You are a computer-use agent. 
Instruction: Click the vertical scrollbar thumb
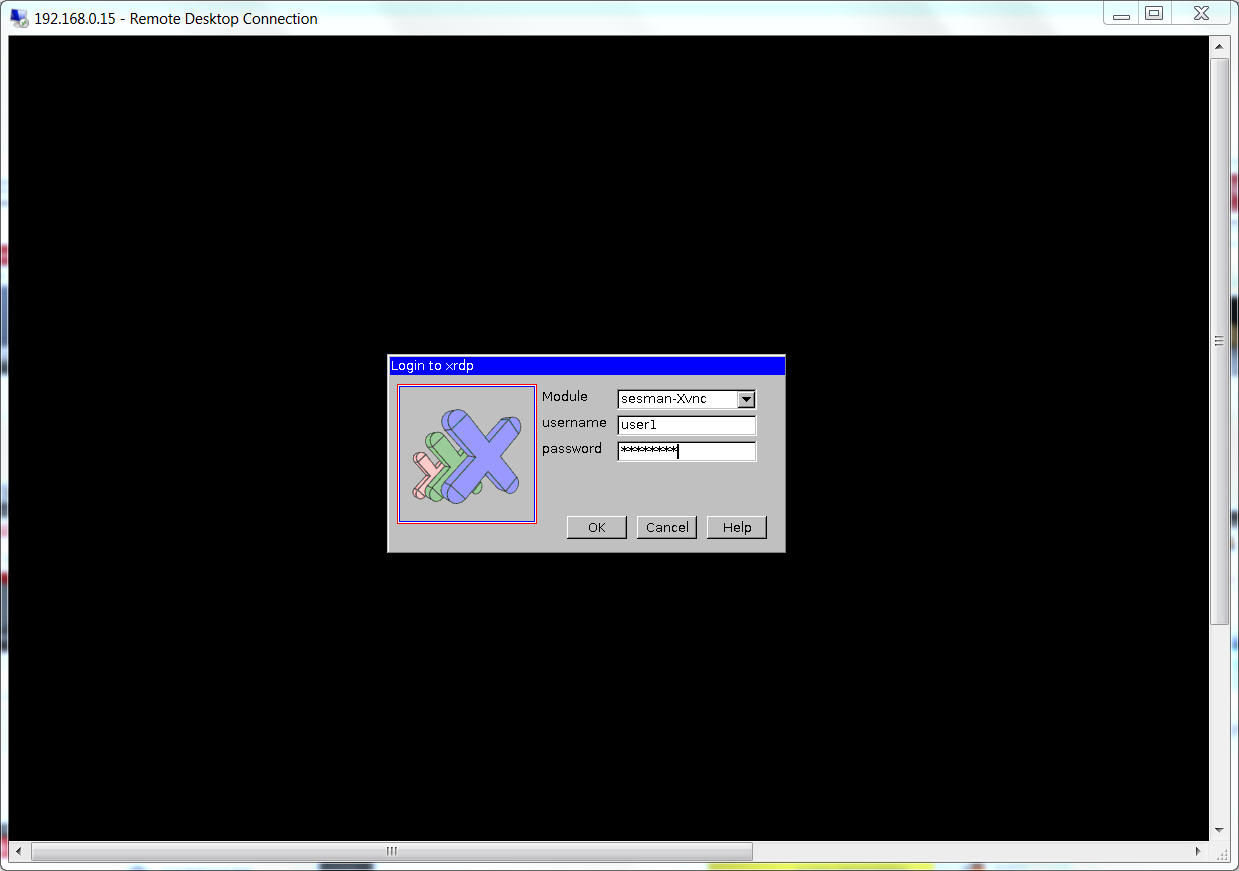click(1219, 340)
